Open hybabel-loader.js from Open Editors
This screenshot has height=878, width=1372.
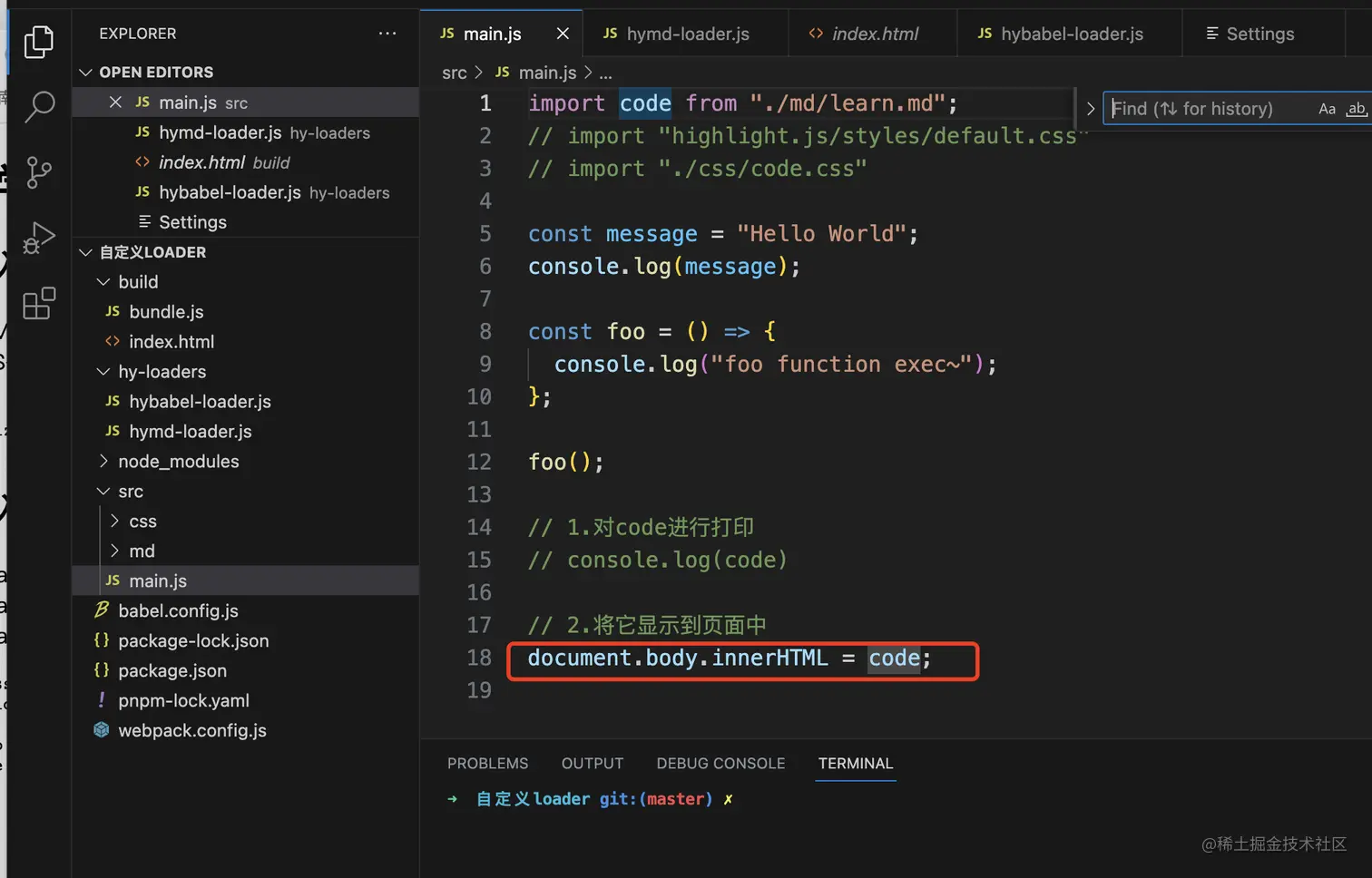[x=246, y=192]
